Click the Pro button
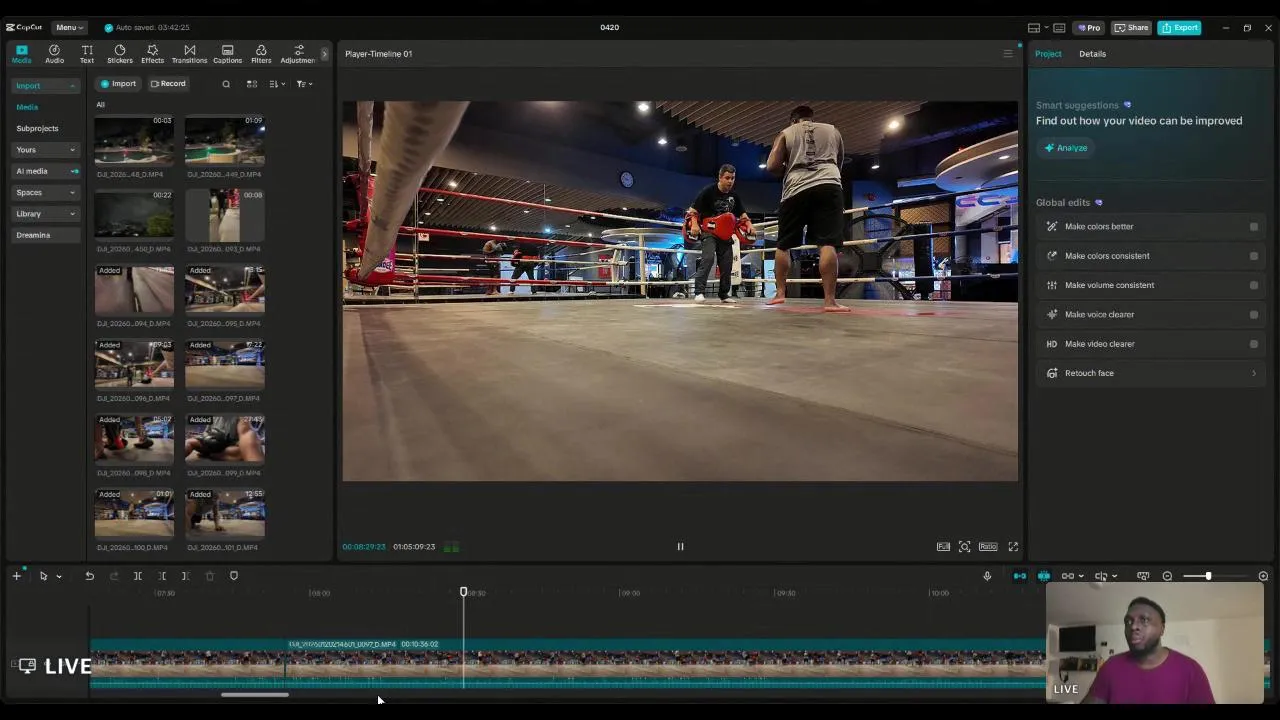 [1089, 28]
